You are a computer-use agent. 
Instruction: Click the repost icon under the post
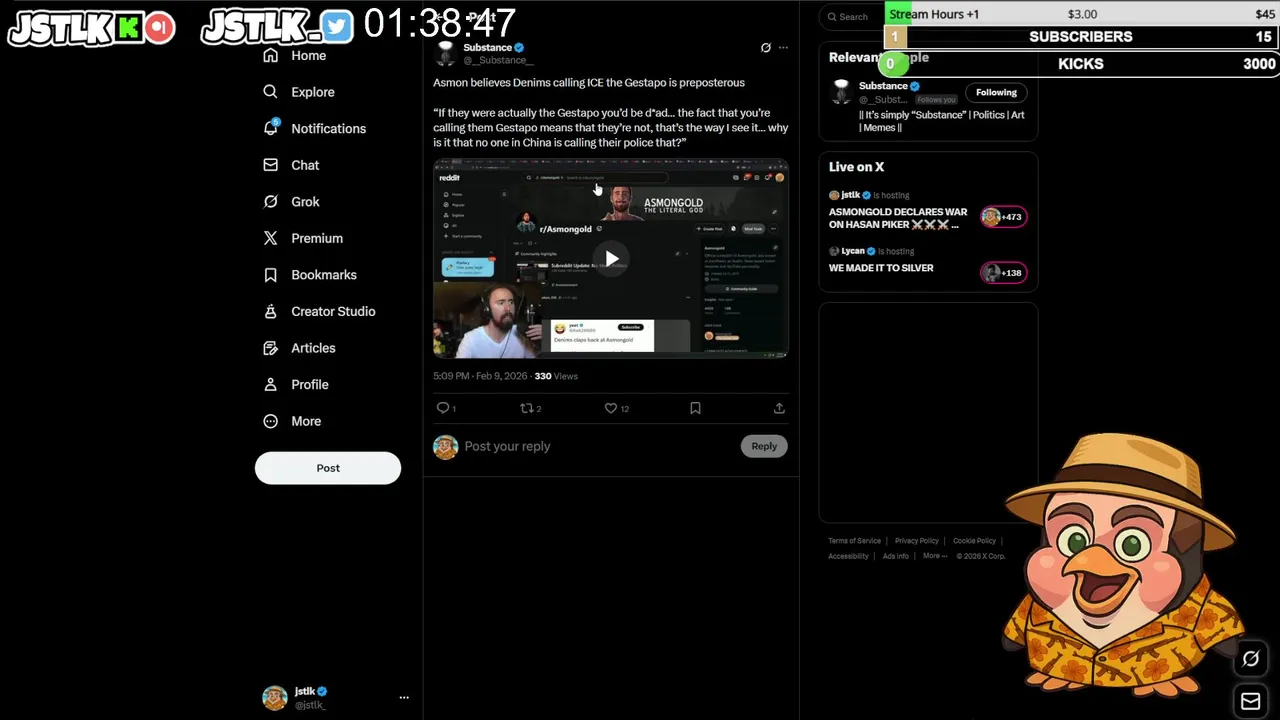[x=526, y=408]
